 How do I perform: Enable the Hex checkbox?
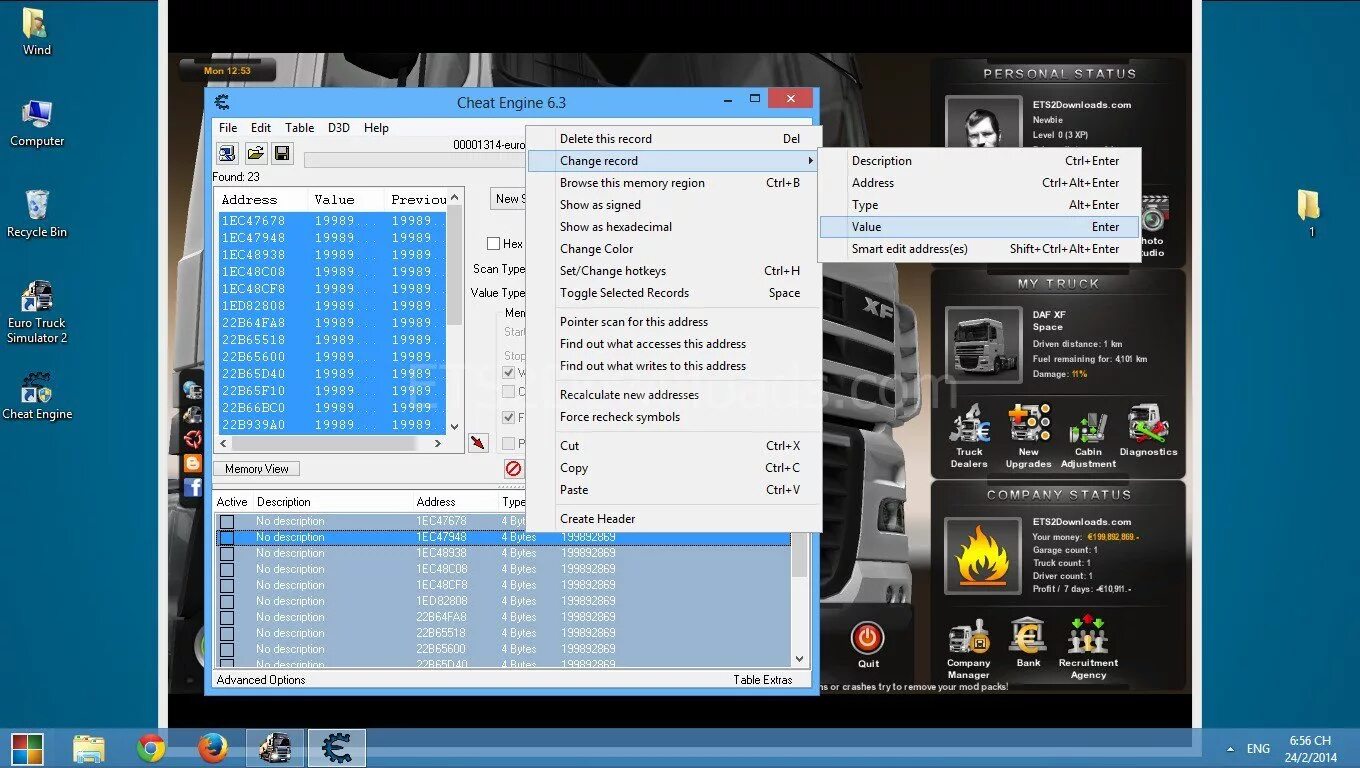tap(493, 243)
